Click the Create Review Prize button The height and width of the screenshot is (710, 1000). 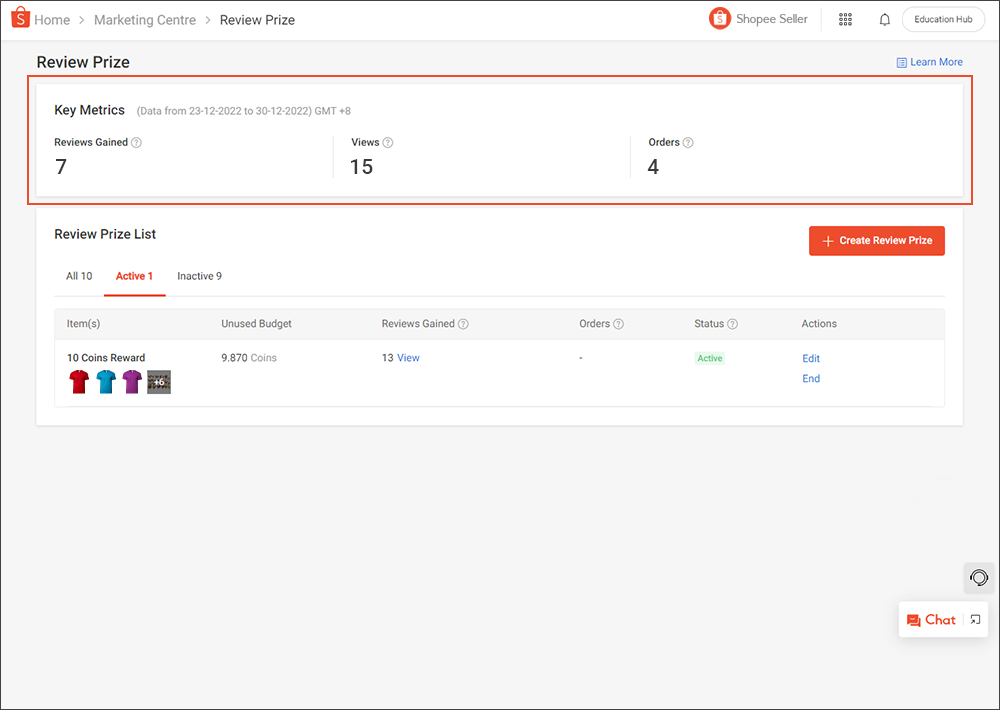pyautogui.click(x=876, y=240)
